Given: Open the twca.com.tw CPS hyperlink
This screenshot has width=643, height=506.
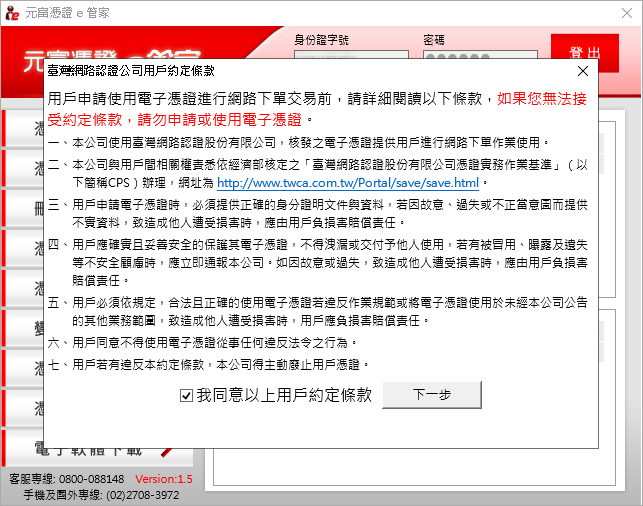Looking at the screenshot, I should (x=348, y=183).
